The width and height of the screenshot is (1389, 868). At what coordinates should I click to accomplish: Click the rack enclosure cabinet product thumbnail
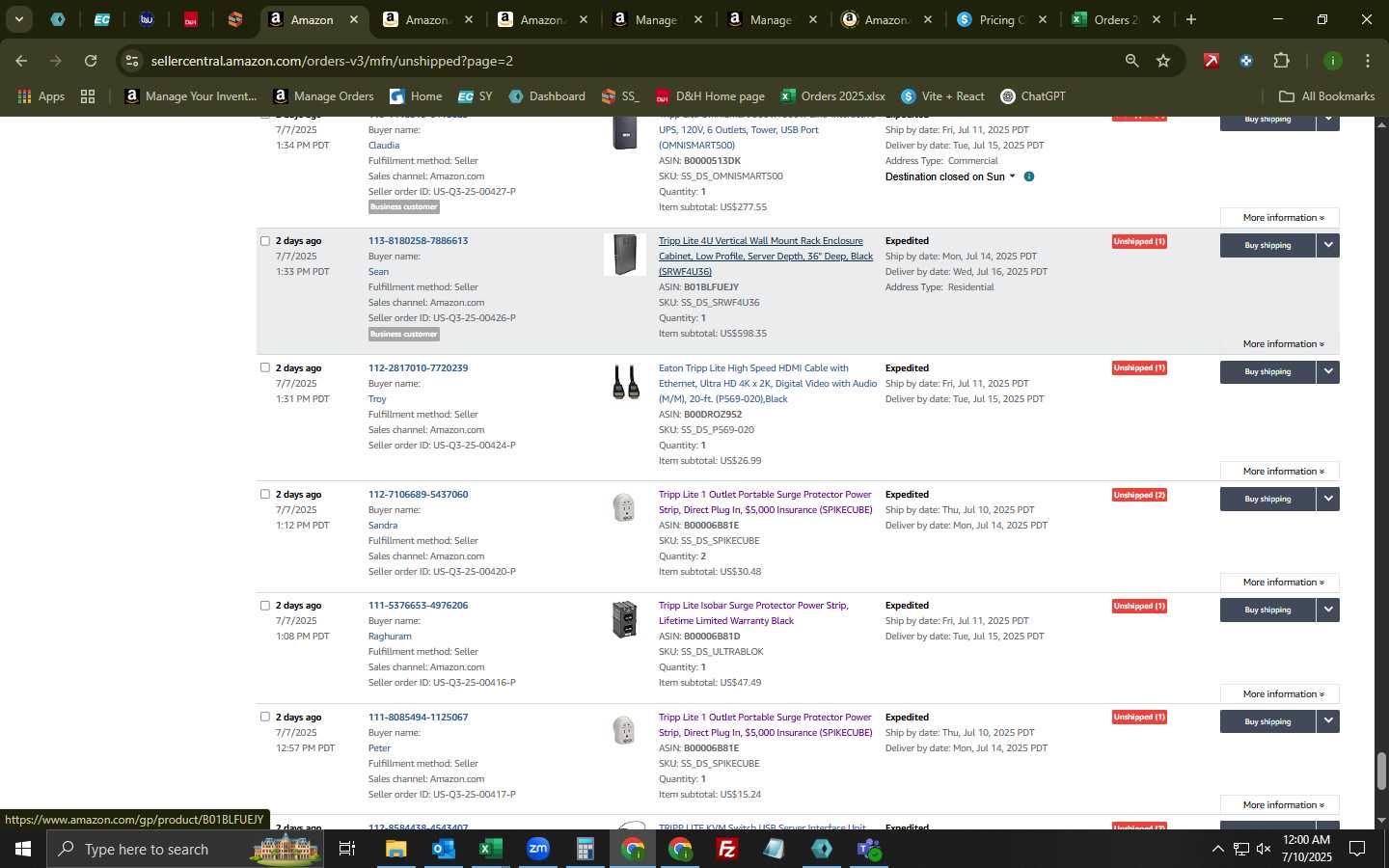pos(625,255)
